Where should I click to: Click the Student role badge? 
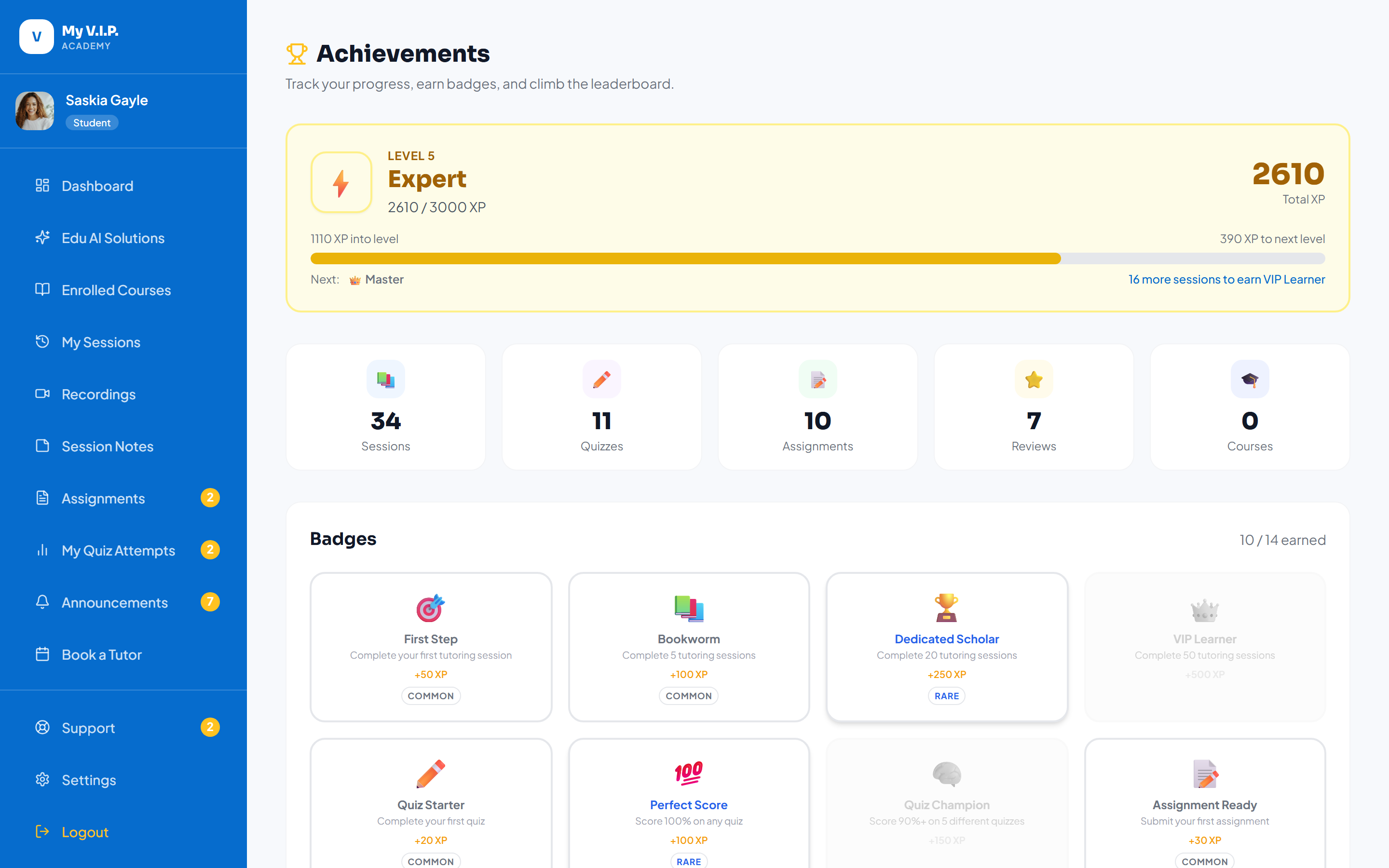92,123
